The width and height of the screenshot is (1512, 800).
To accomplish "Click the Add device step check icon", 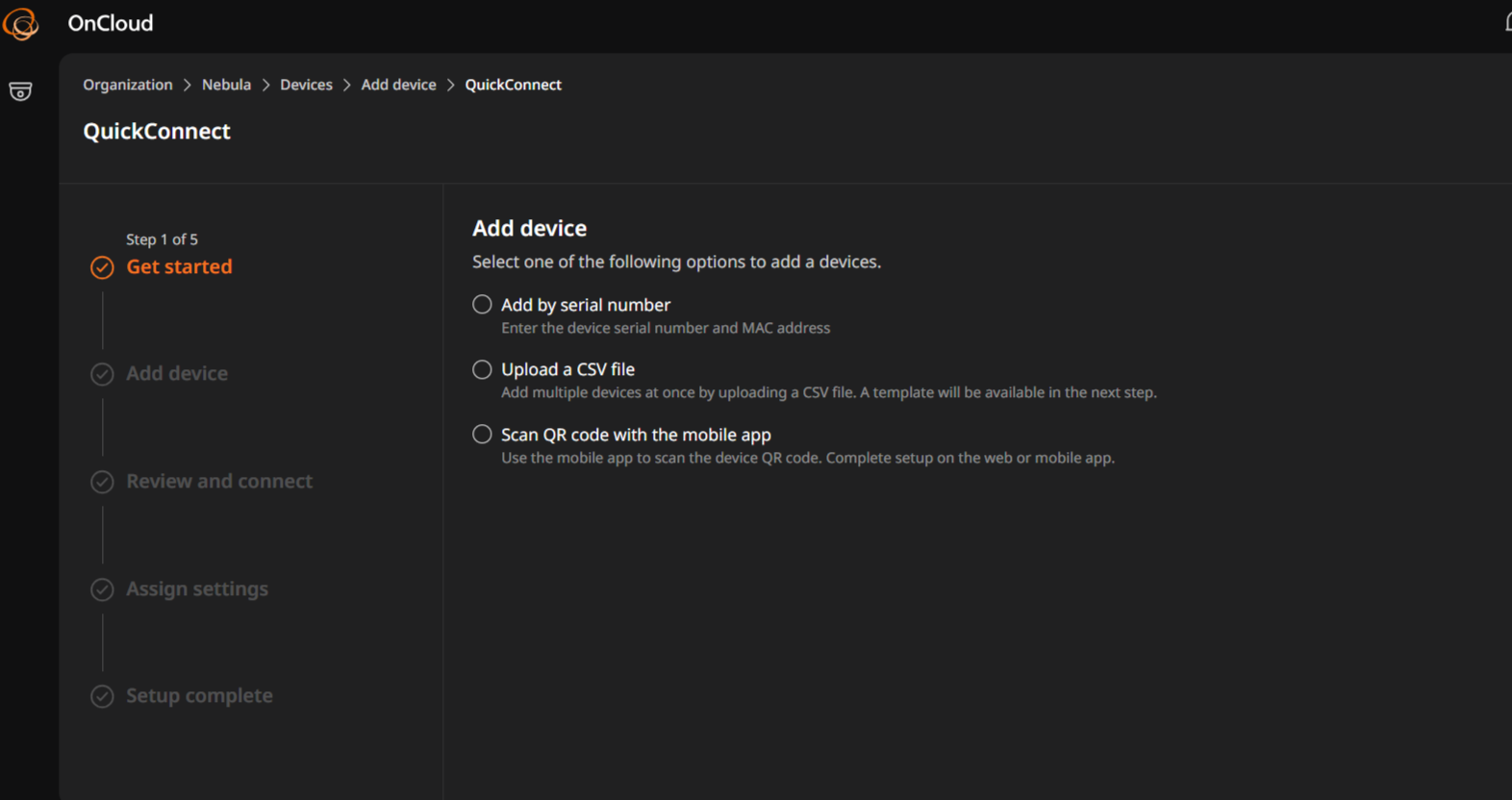I will 102,374.
